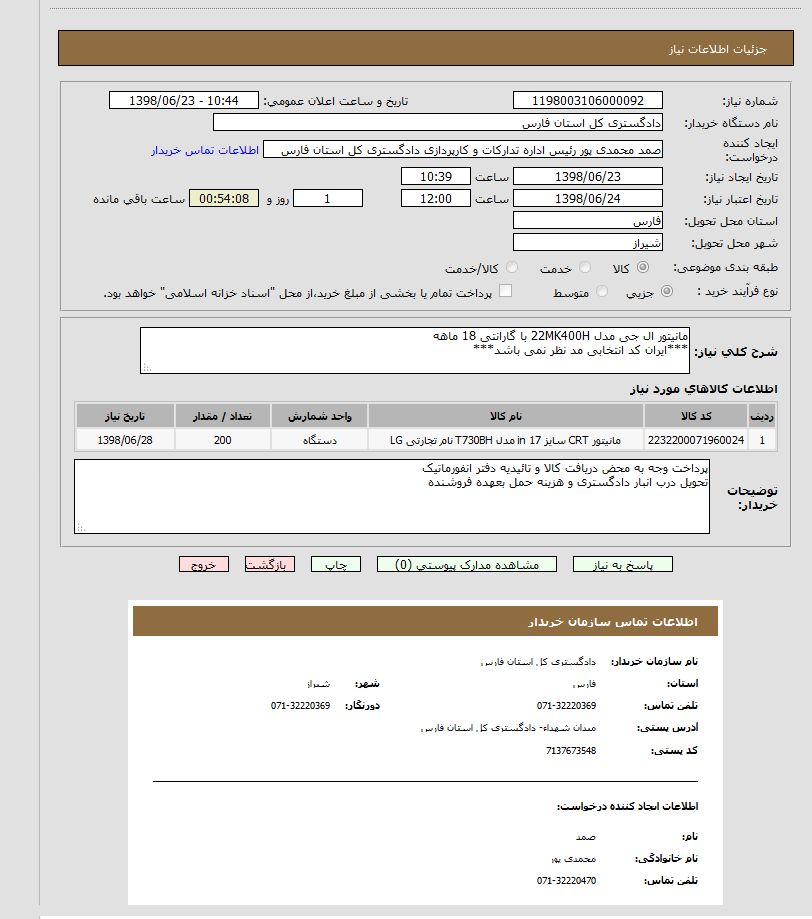Click the ساعت باقی مانده countdown field
Image resolution: width=812 pixels, height=919 pixels.
click(x=224, y=199)
